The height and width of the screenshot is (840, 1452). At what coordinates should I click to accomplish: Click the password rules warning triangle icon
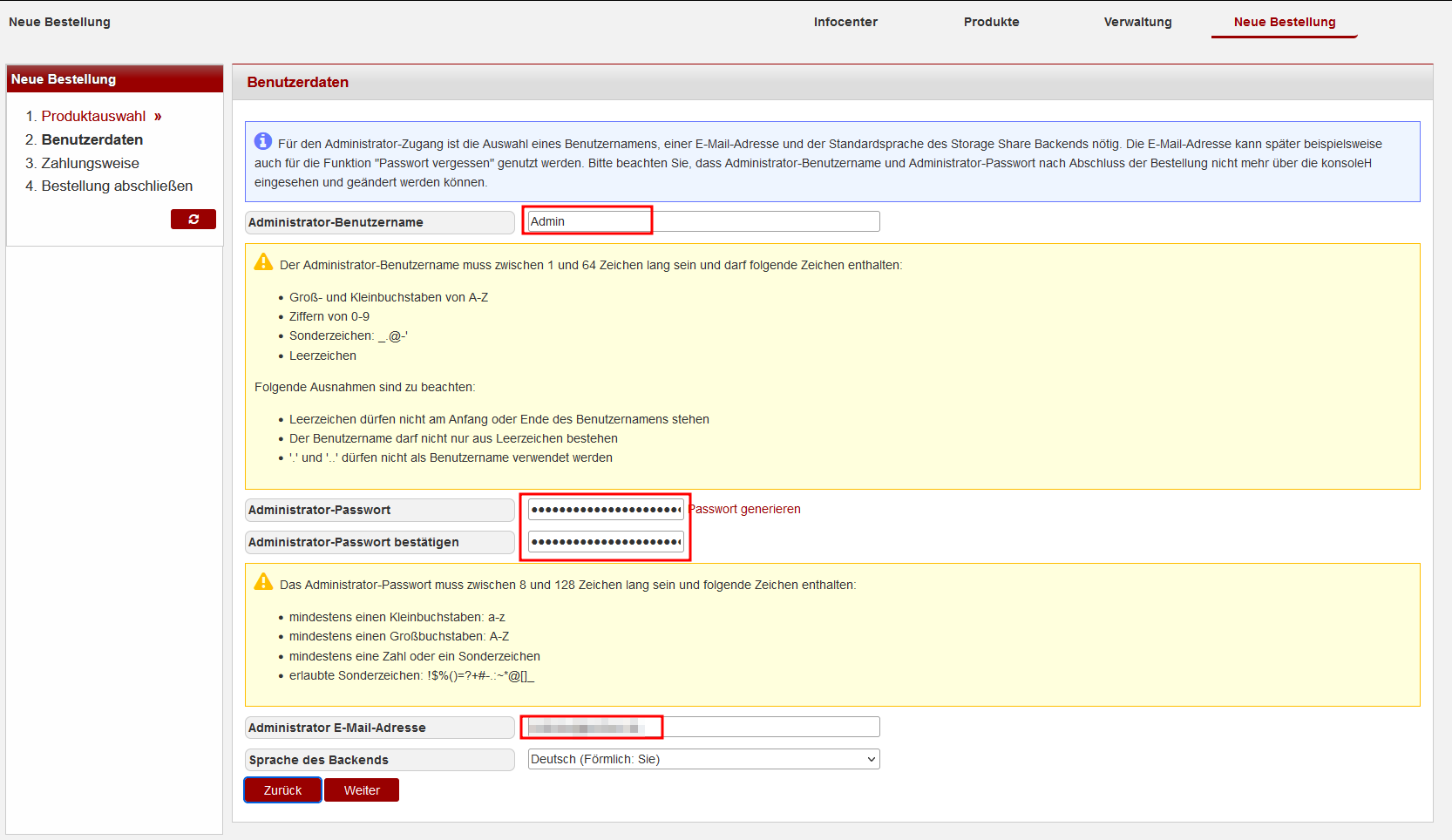tap(263, 582)
